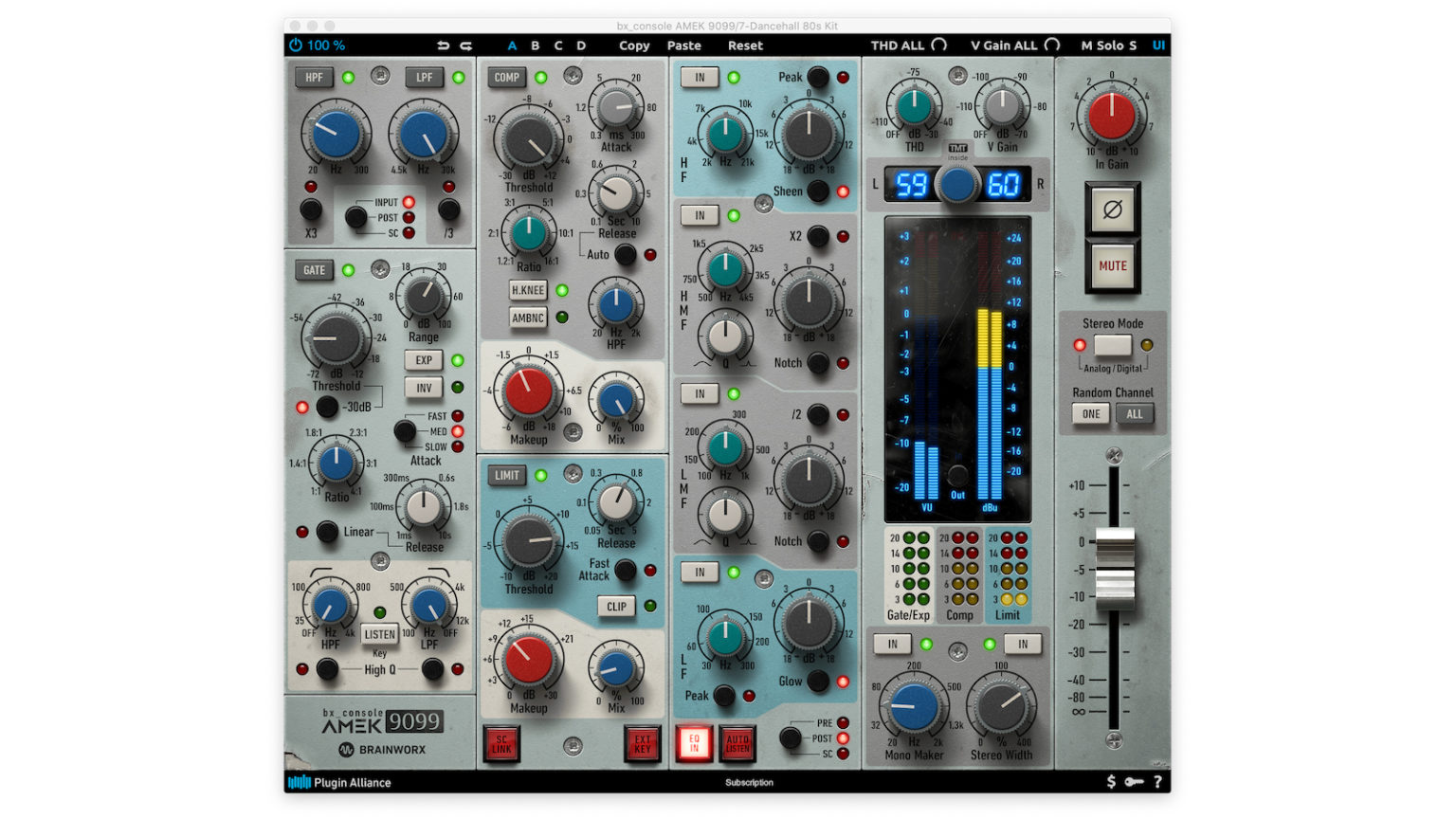This screenshot has width=1456, height=819.
Task: Click the channel selector knob between 59 and 60
Action: click(957, 184)
